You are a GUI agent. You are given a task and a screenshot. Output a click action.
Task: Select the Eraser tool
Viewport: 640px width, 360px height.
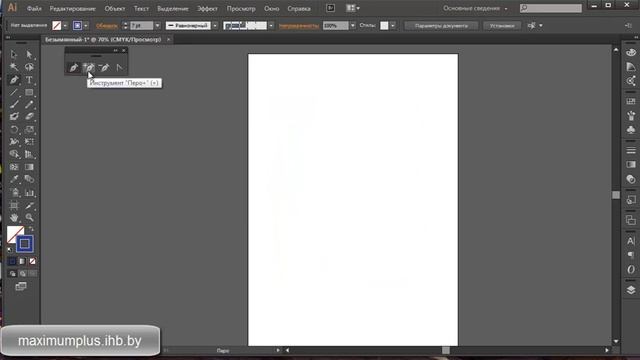click(29, 117)
